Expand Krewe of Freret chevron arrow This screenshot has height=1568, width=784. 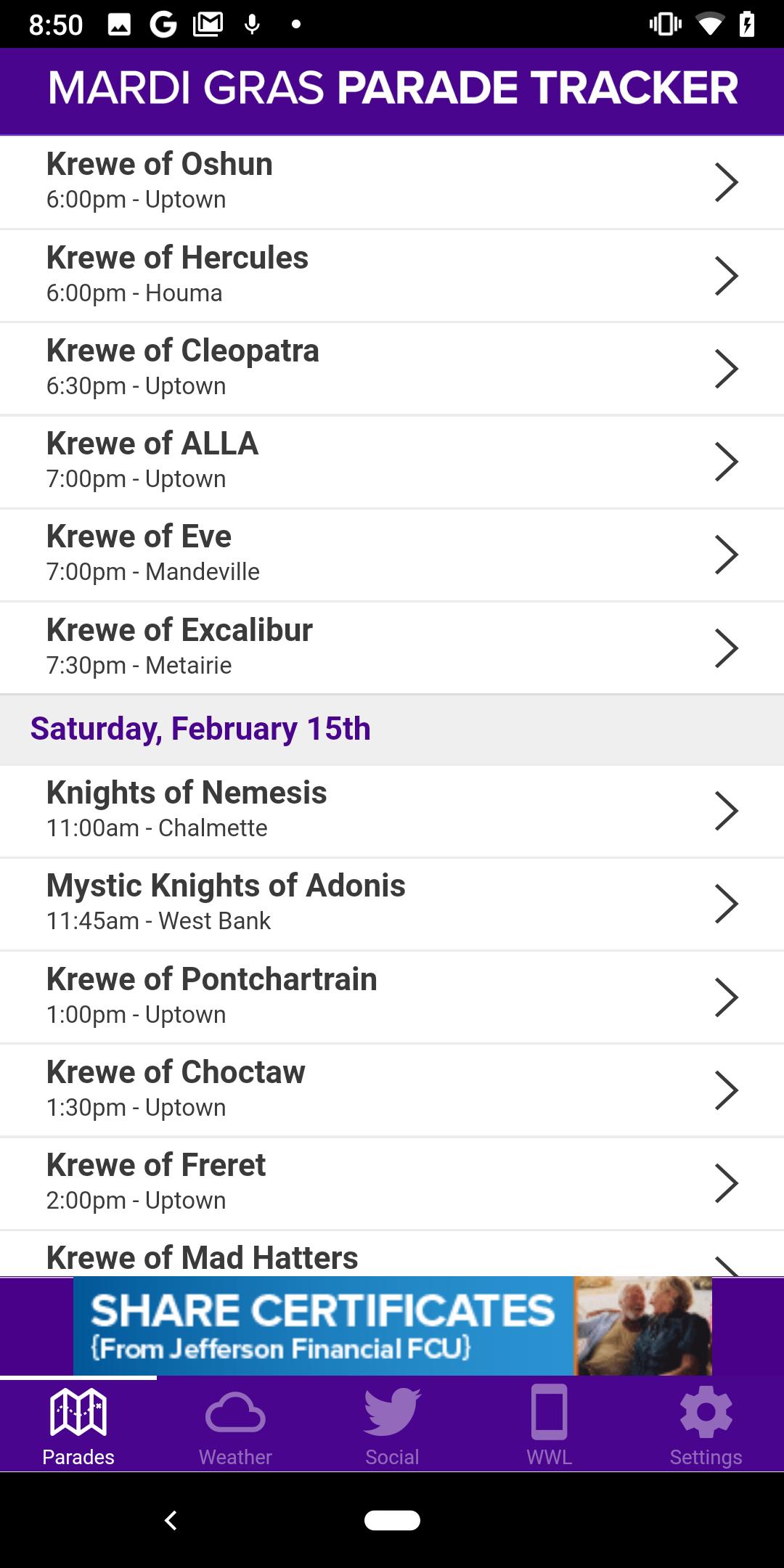(x=726, y=1183)
